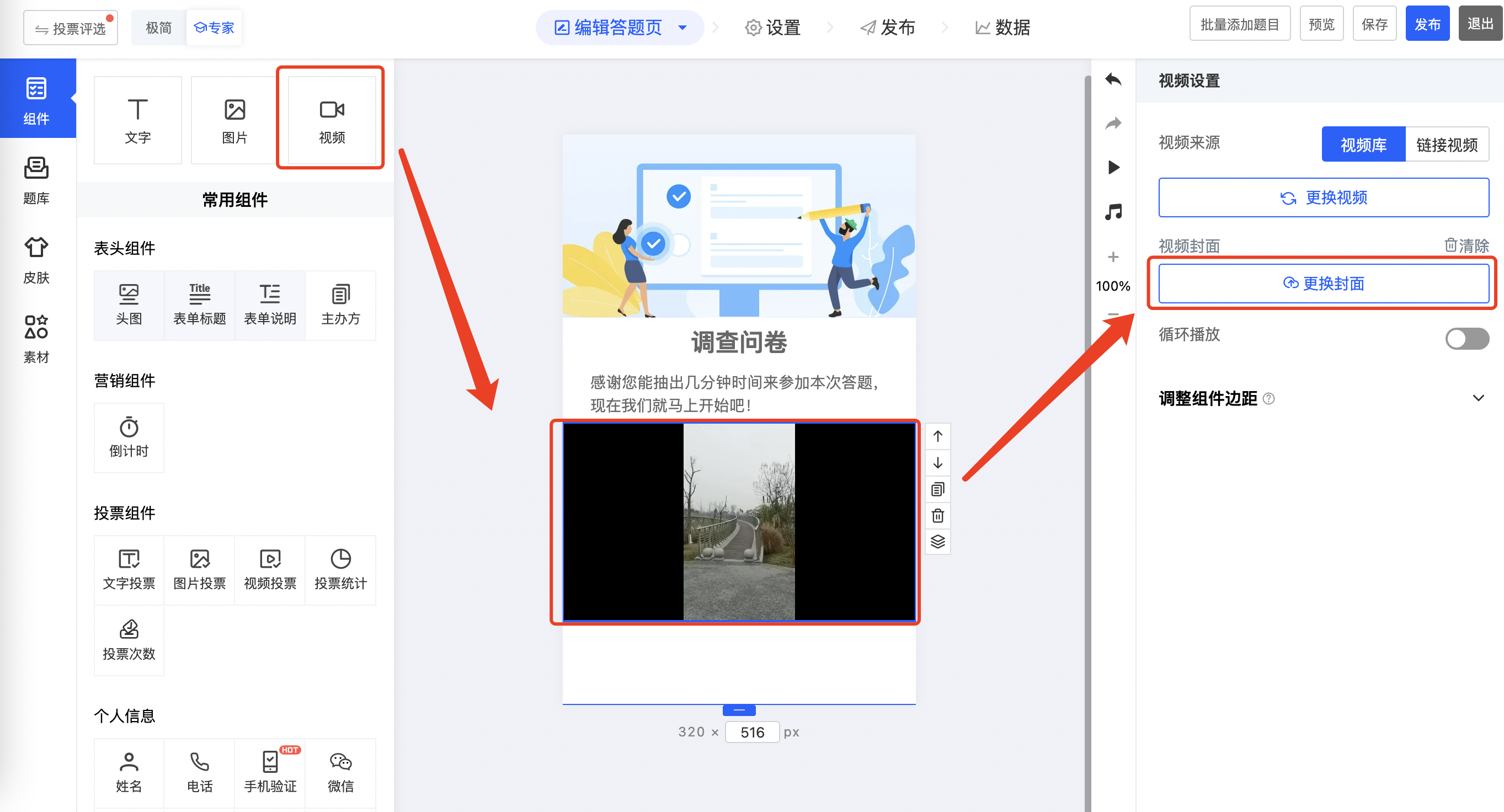This screenshot has width=1504, height=812.
Task: Open the 素材 materials panel
Action: point(36,339)
